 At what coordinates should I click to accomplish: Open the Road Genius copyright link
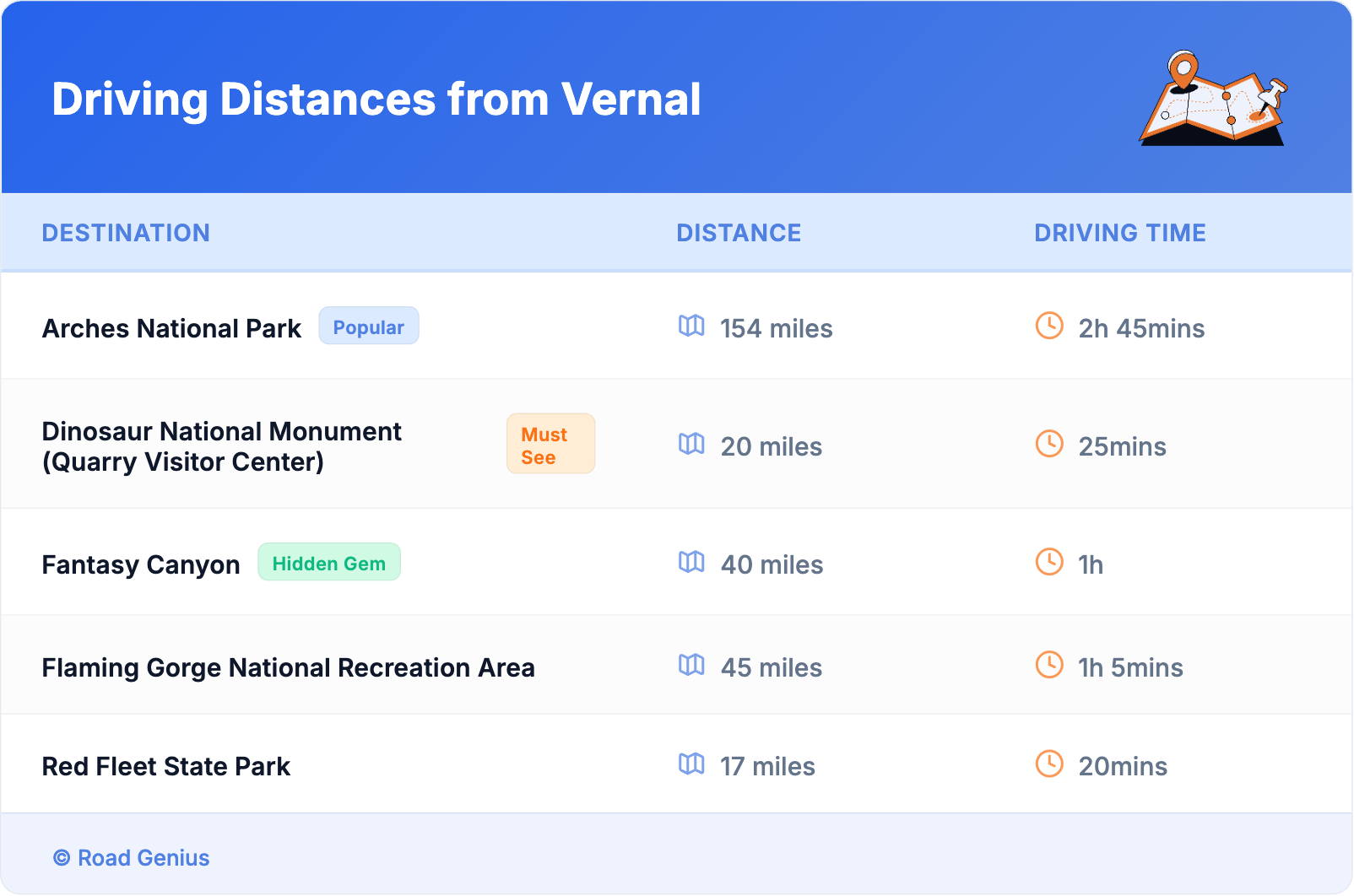[132, 858]
